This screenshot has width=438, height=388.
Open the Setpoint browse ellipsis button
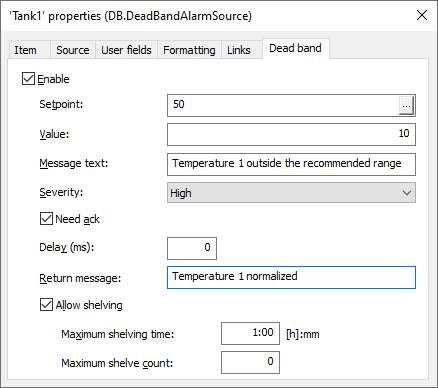tap(406, 106)
